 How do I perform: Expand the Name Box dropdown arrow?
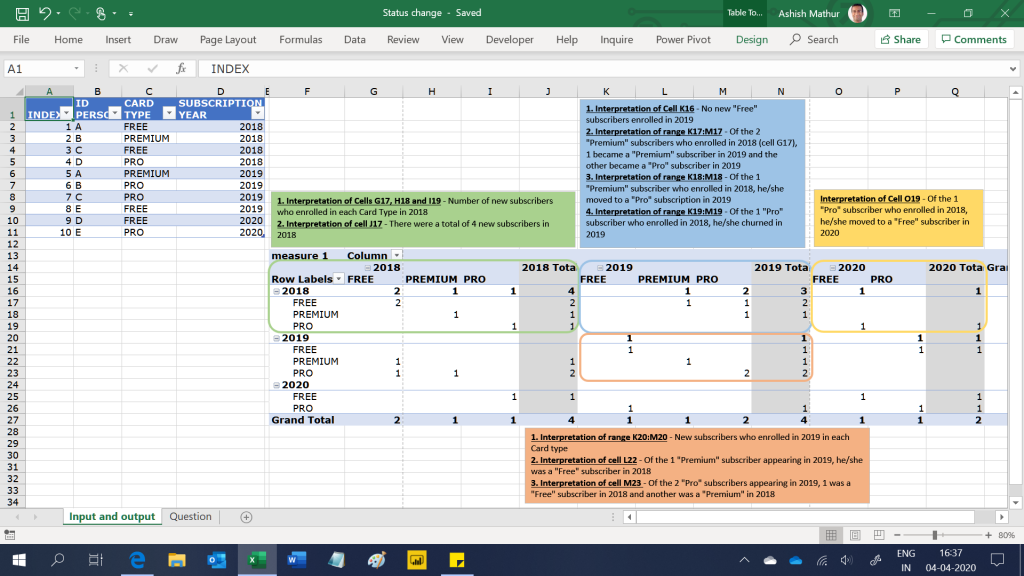click(76, 69)
